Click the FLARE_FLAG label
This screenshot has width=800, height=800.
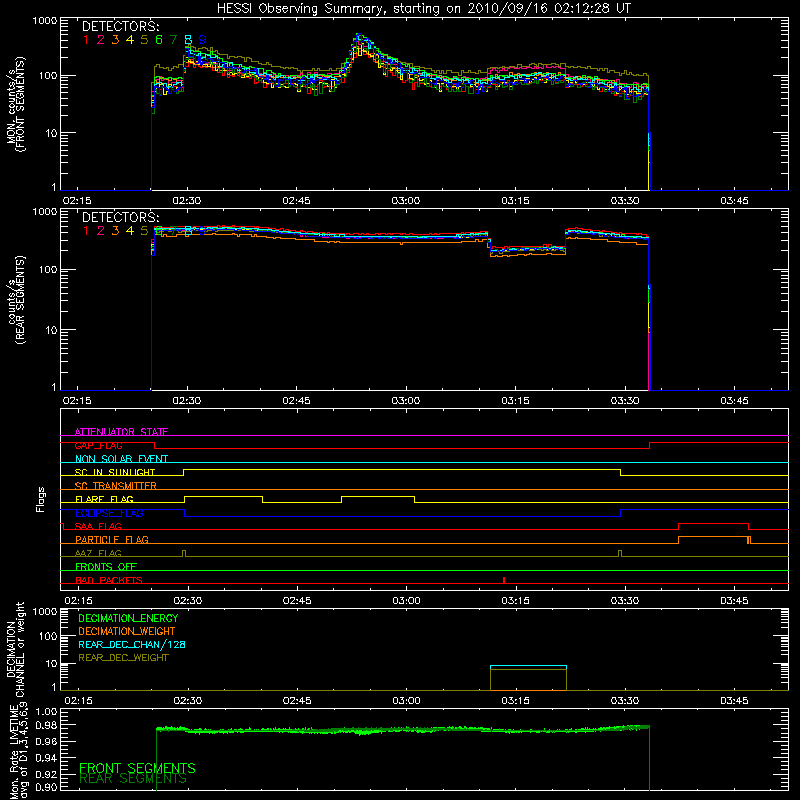[104, 499]
